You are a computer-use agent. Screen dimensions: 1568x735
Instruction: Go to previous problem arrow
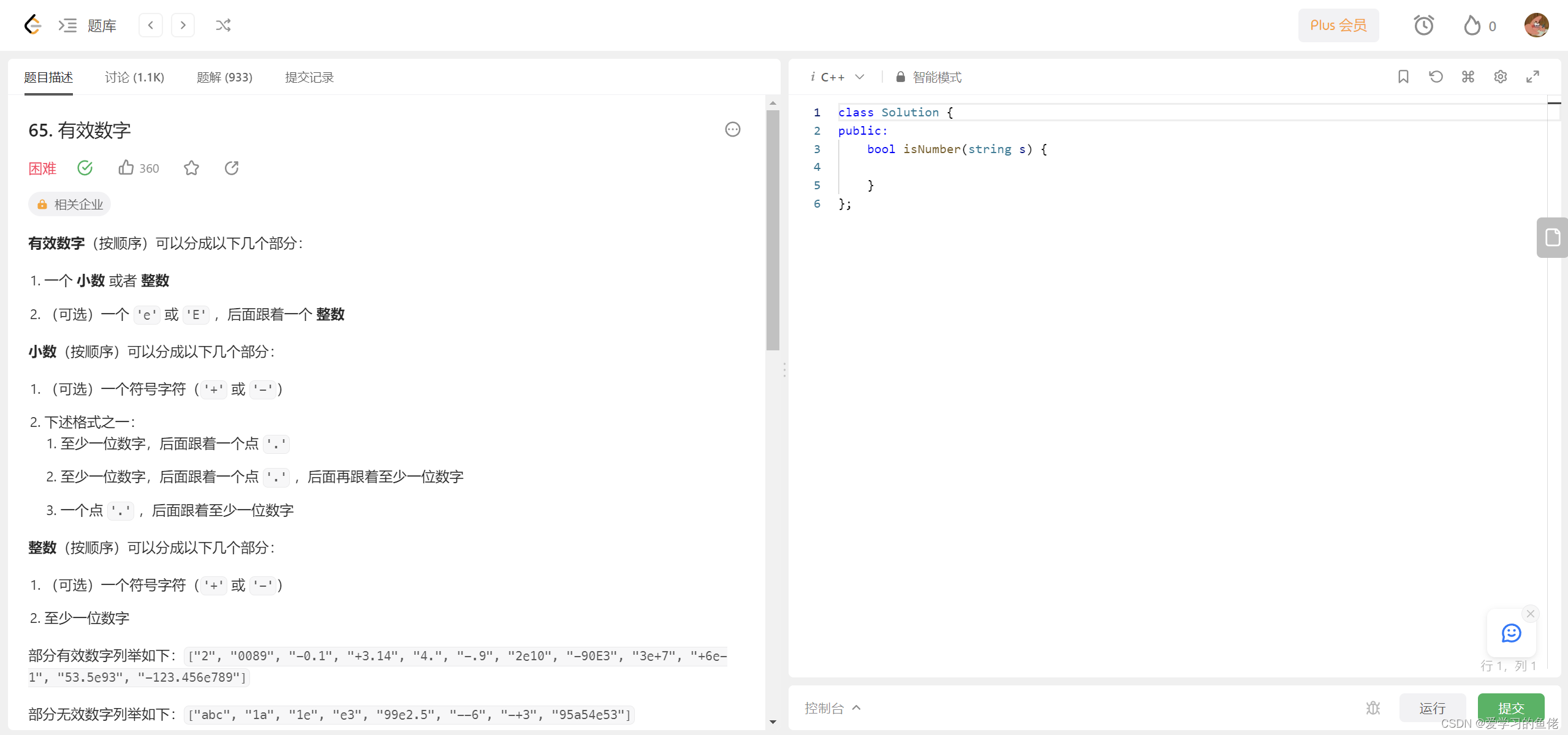[x=151, y=25]
